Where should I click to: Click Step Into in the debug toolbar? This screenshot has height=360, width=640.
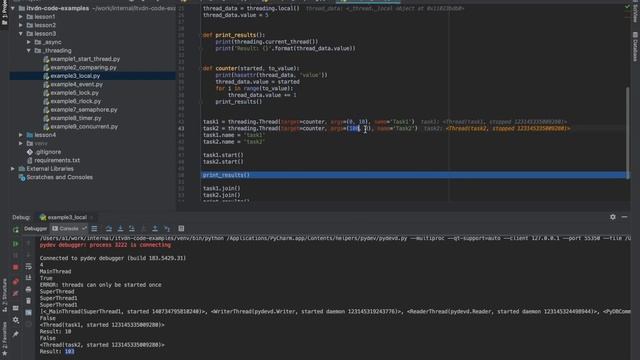click(x=120, y=229)
